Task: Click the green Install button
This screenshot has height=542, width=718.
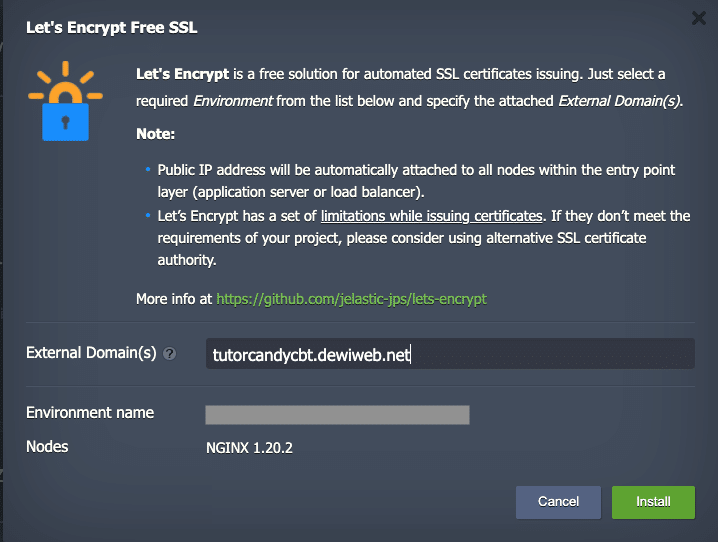Action: 653,502
